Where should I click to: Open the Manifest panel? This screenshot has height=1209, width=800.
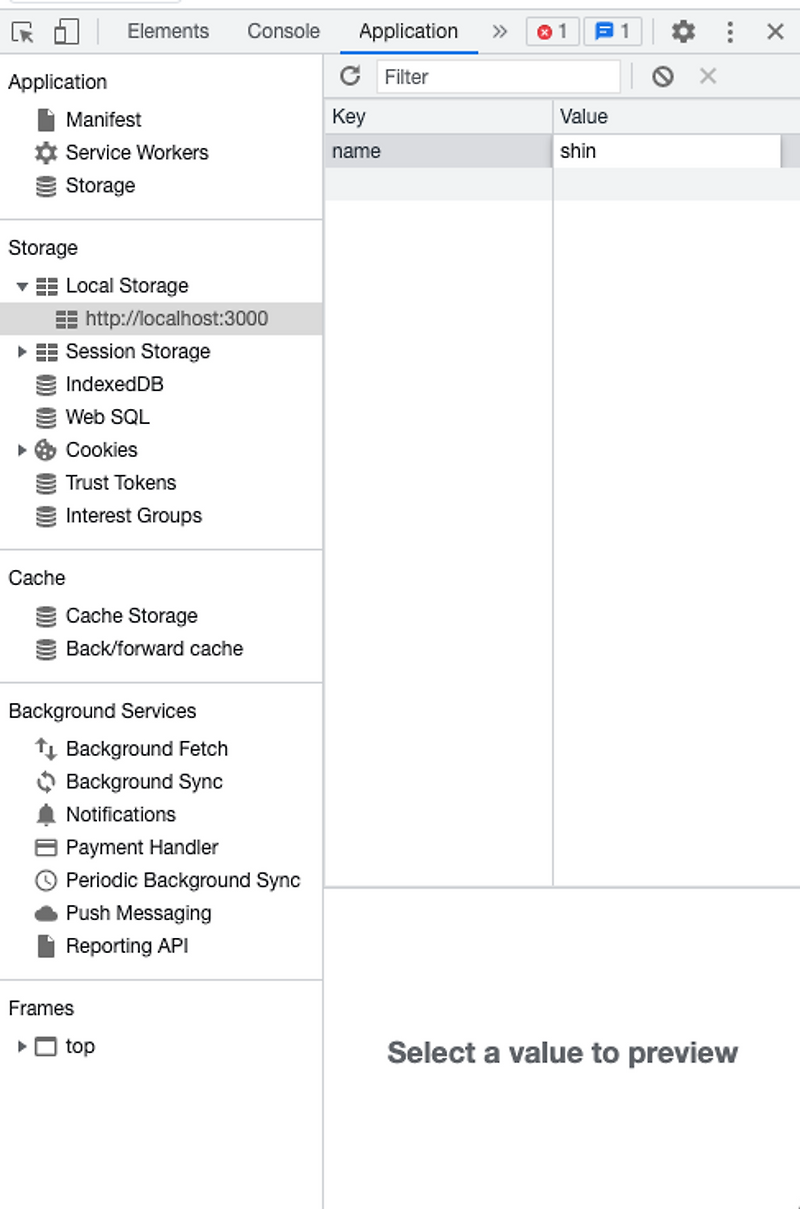click(x=103, y=119)
